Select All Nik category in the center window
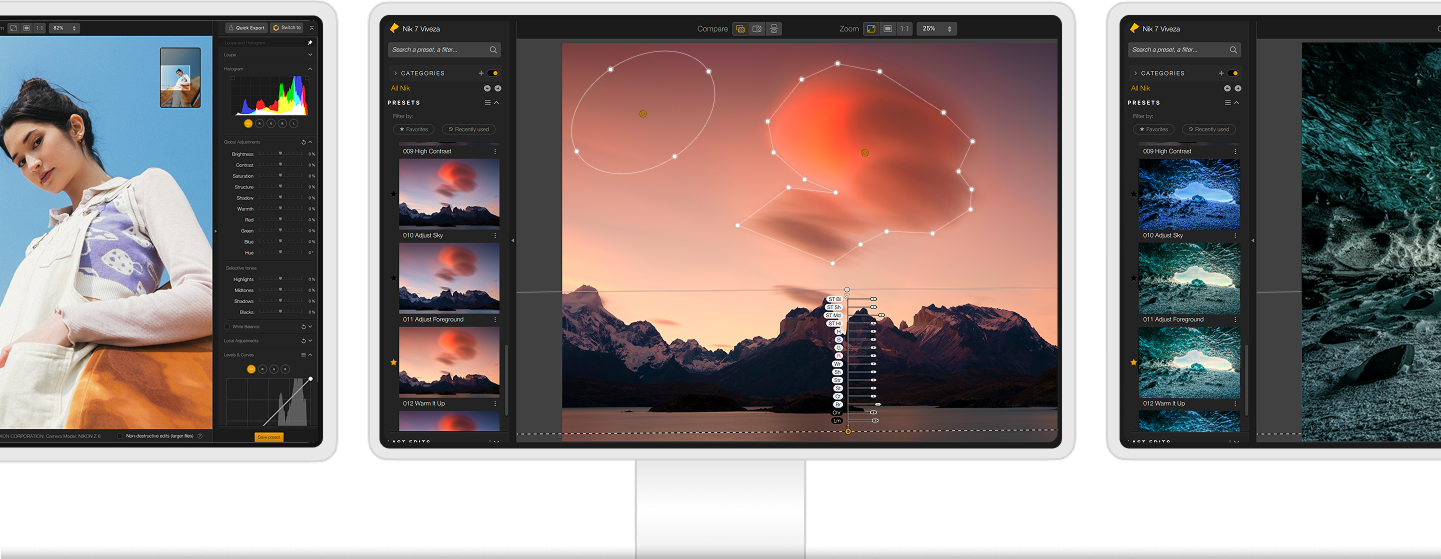The image size is (1441, 559). tap(400, 88)
